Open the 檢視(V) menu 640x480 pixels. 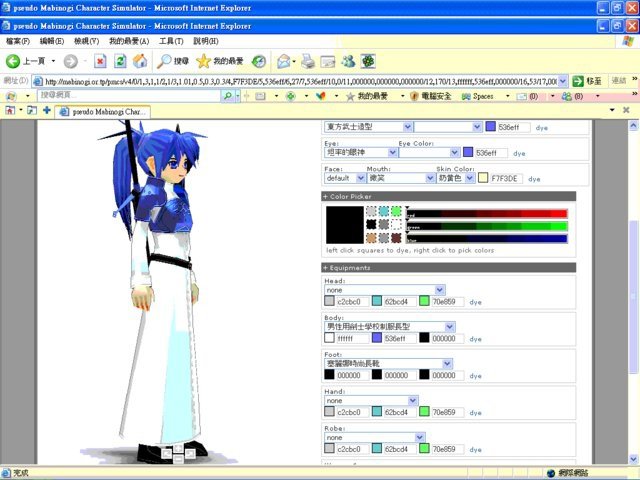[86, 41]
